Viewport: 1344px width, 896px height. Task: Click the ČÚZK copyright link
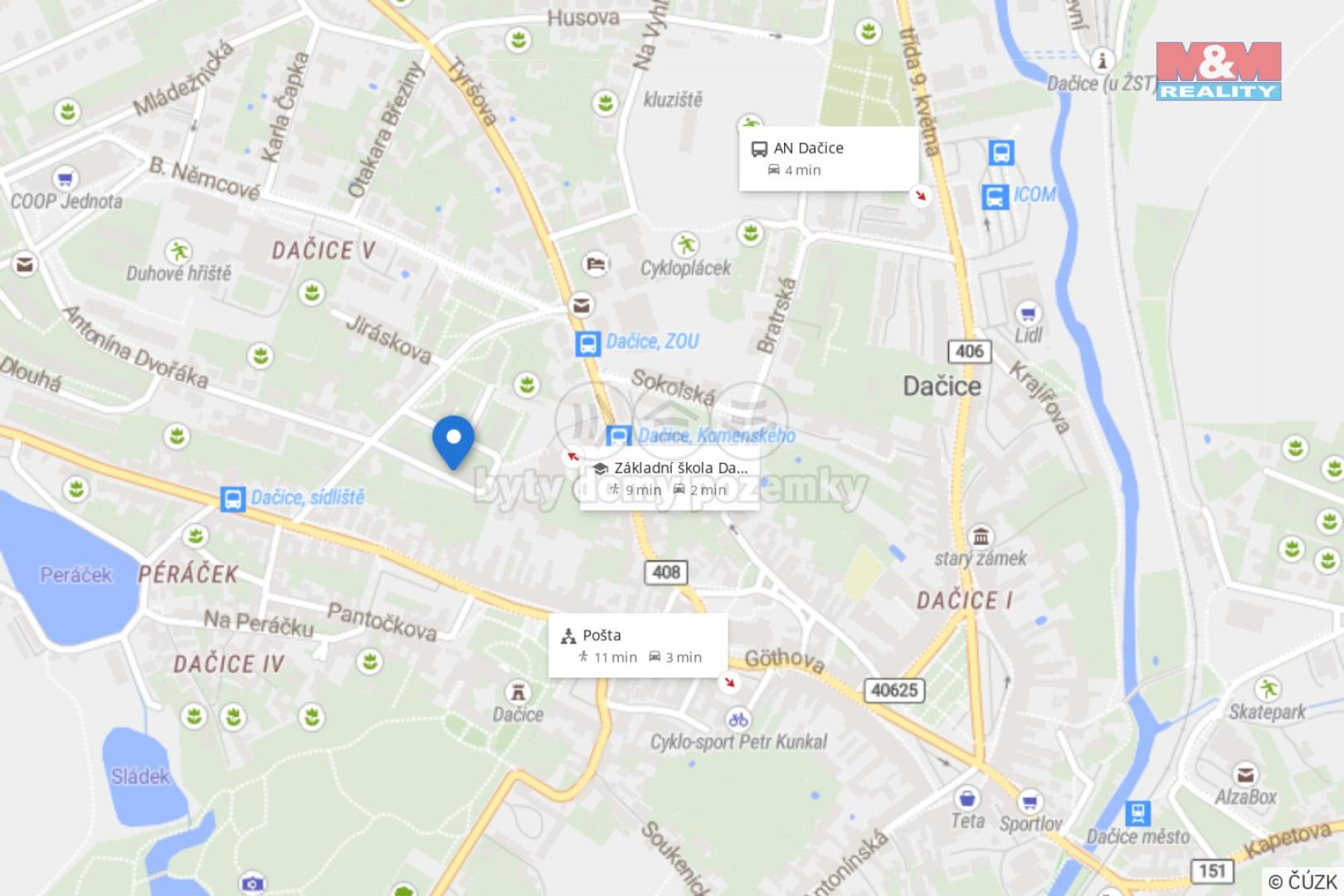(1303, 881)
